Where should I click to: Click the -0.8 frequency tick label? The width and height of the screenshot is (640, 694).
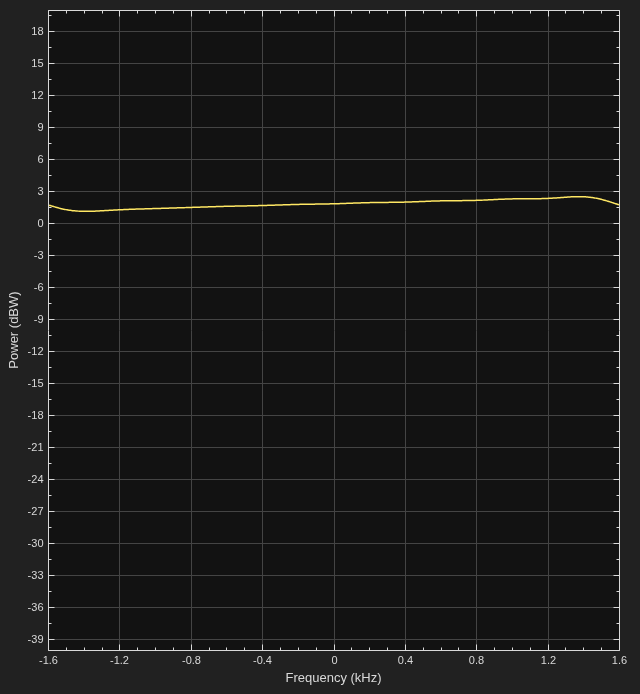[x=191, y=660]
